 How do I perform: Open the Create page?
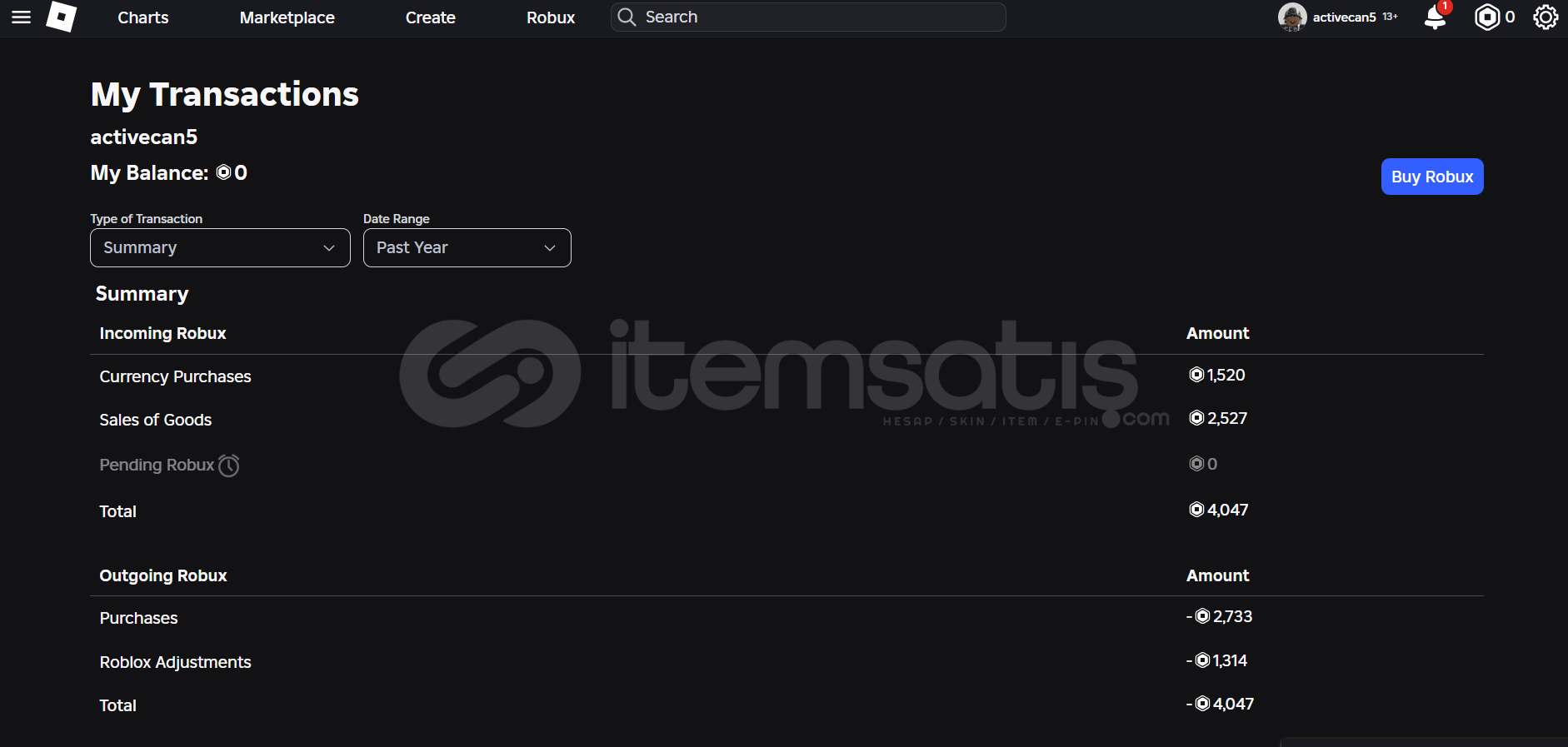431,17
